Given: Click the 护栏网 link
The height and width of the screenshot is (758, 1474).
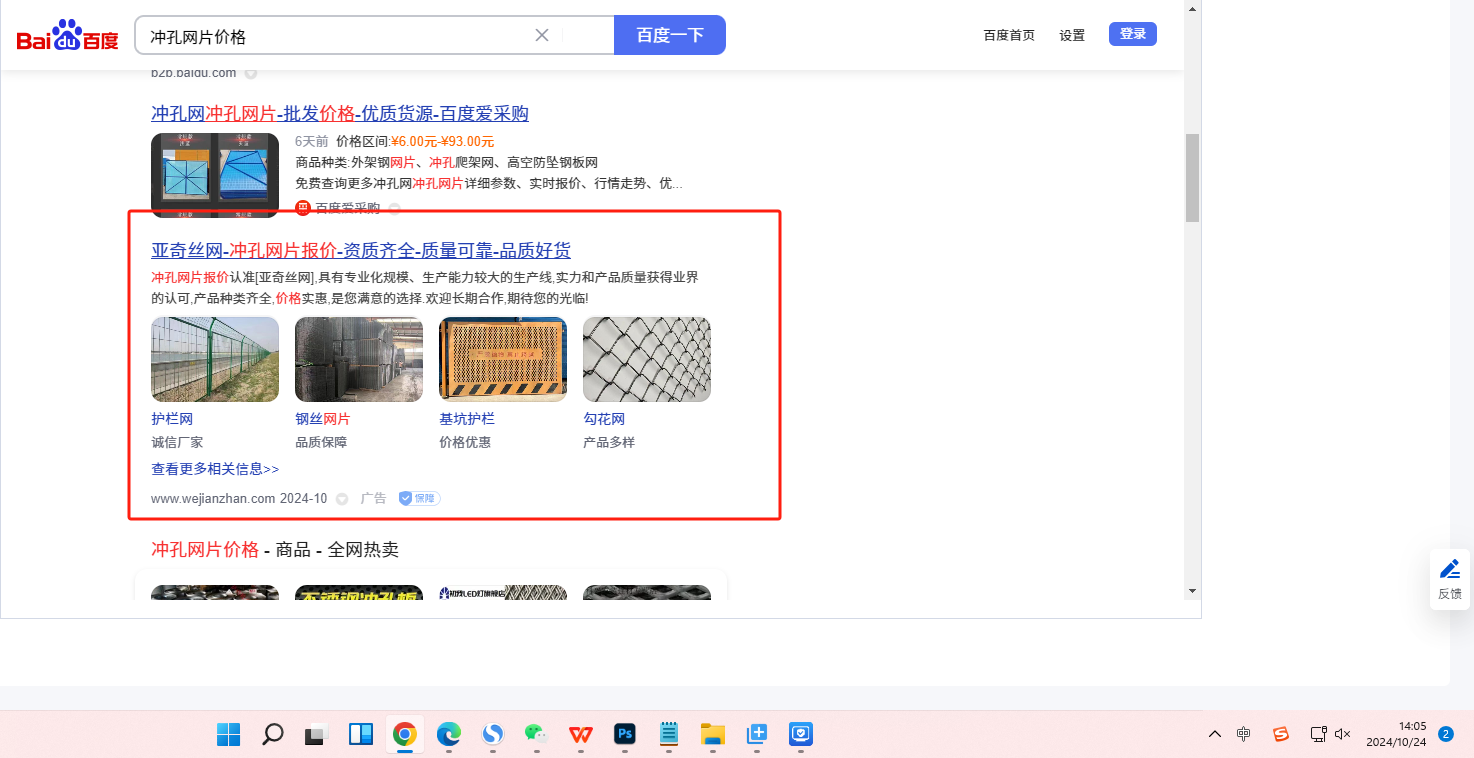Looking at the screenshot, I should pos(172,419).
